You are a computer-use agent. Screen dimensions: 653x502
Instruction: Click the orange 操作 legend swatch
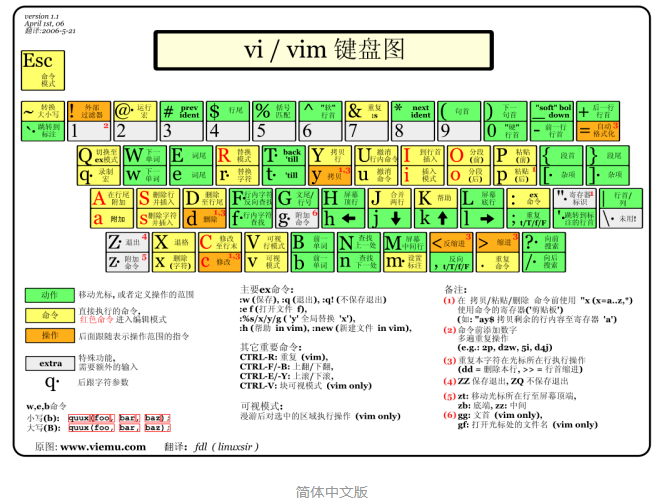pyautogui.click(x=48, y=335)
